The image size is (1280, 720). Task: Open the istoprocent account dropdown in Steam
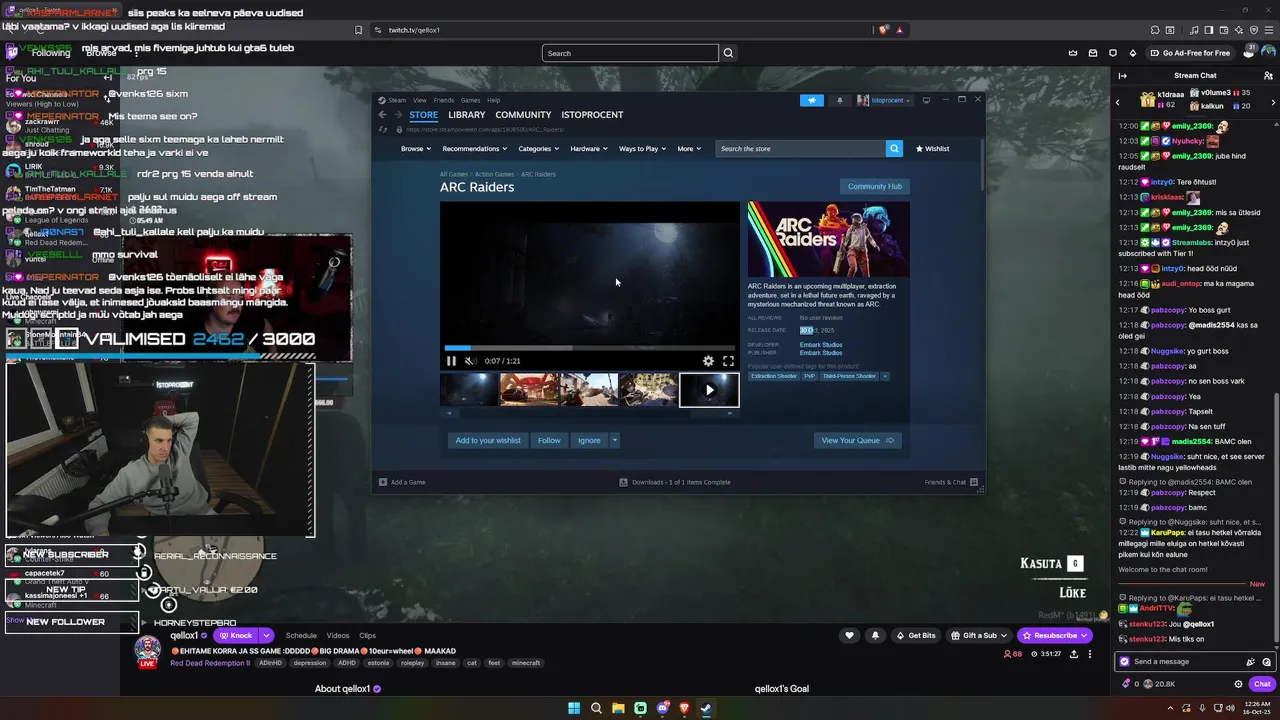pos(884,100)
